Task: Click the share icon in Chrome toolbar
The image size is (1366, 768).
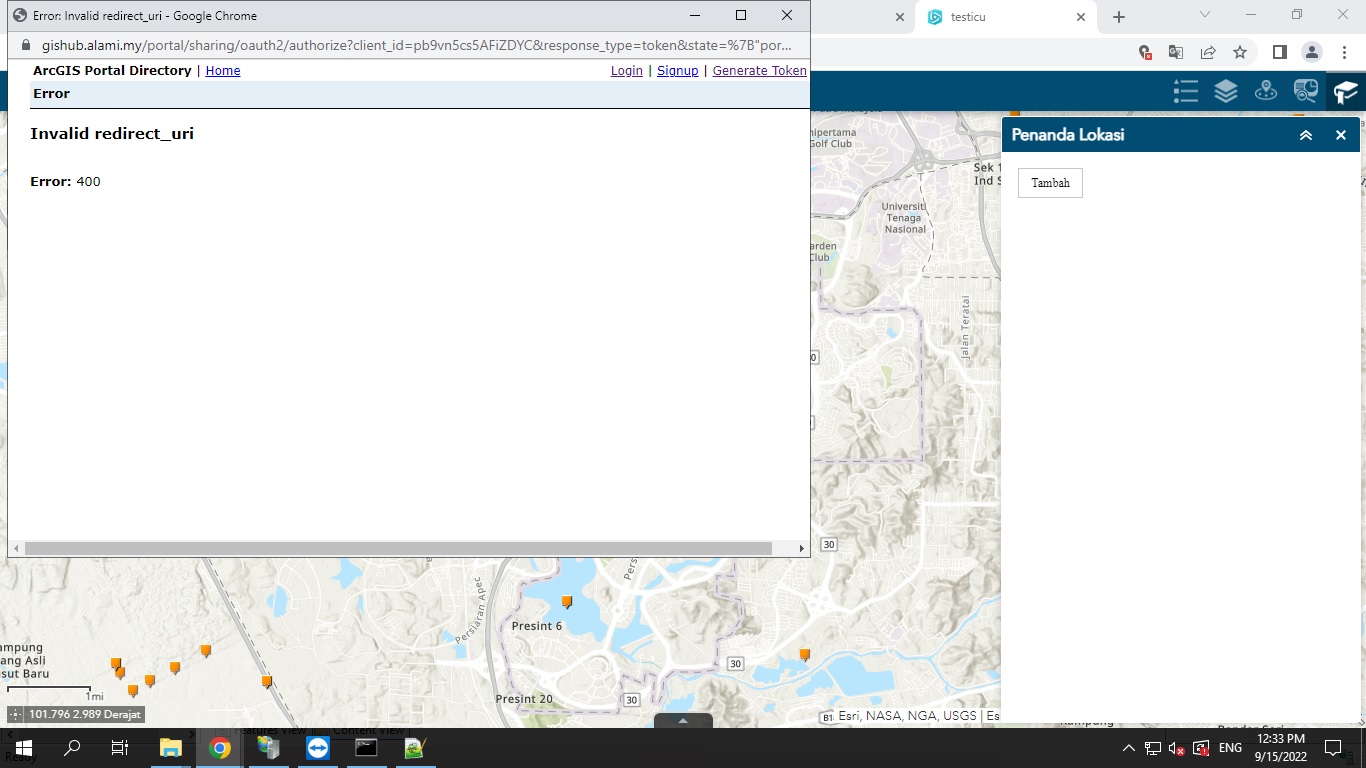Action: coord(1208,51)
